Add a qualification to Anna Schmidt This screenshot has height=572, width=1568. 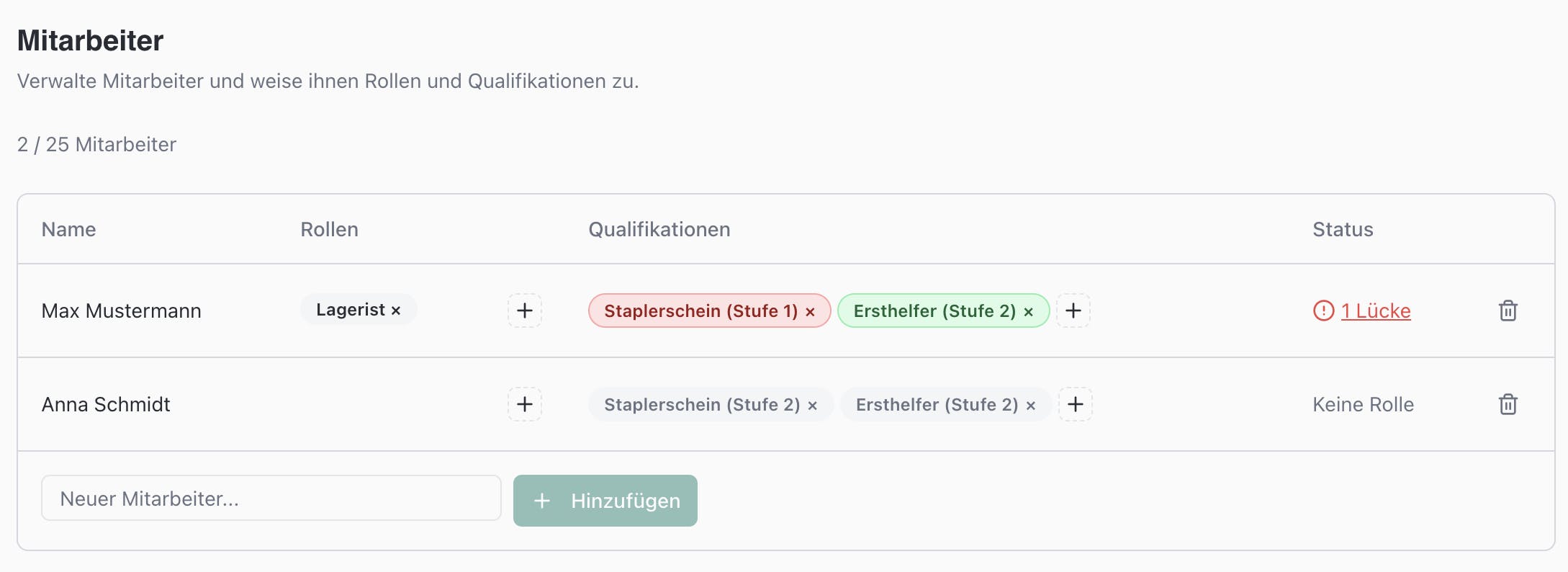tap(1075, 404)
